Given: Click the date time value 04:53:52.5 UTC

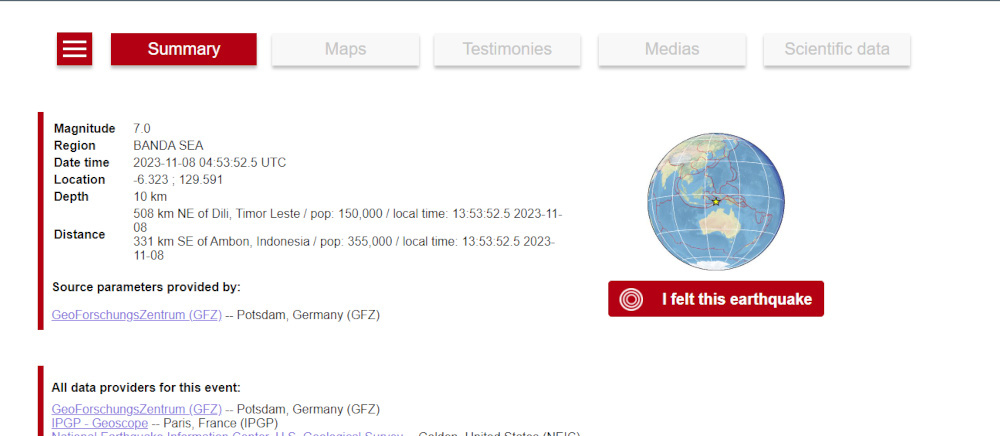Looking at the screenshot, I should (209, 163).
